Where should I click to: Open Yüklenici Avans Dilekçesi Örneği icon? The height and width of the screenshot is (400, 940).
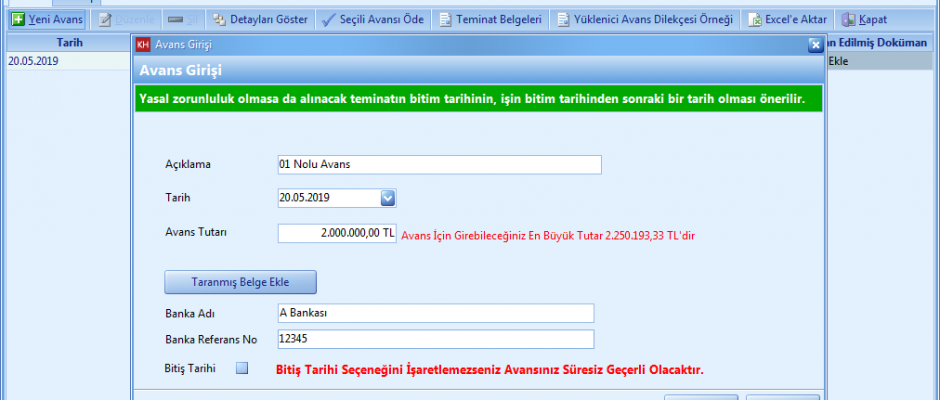[x=564, y=19]
